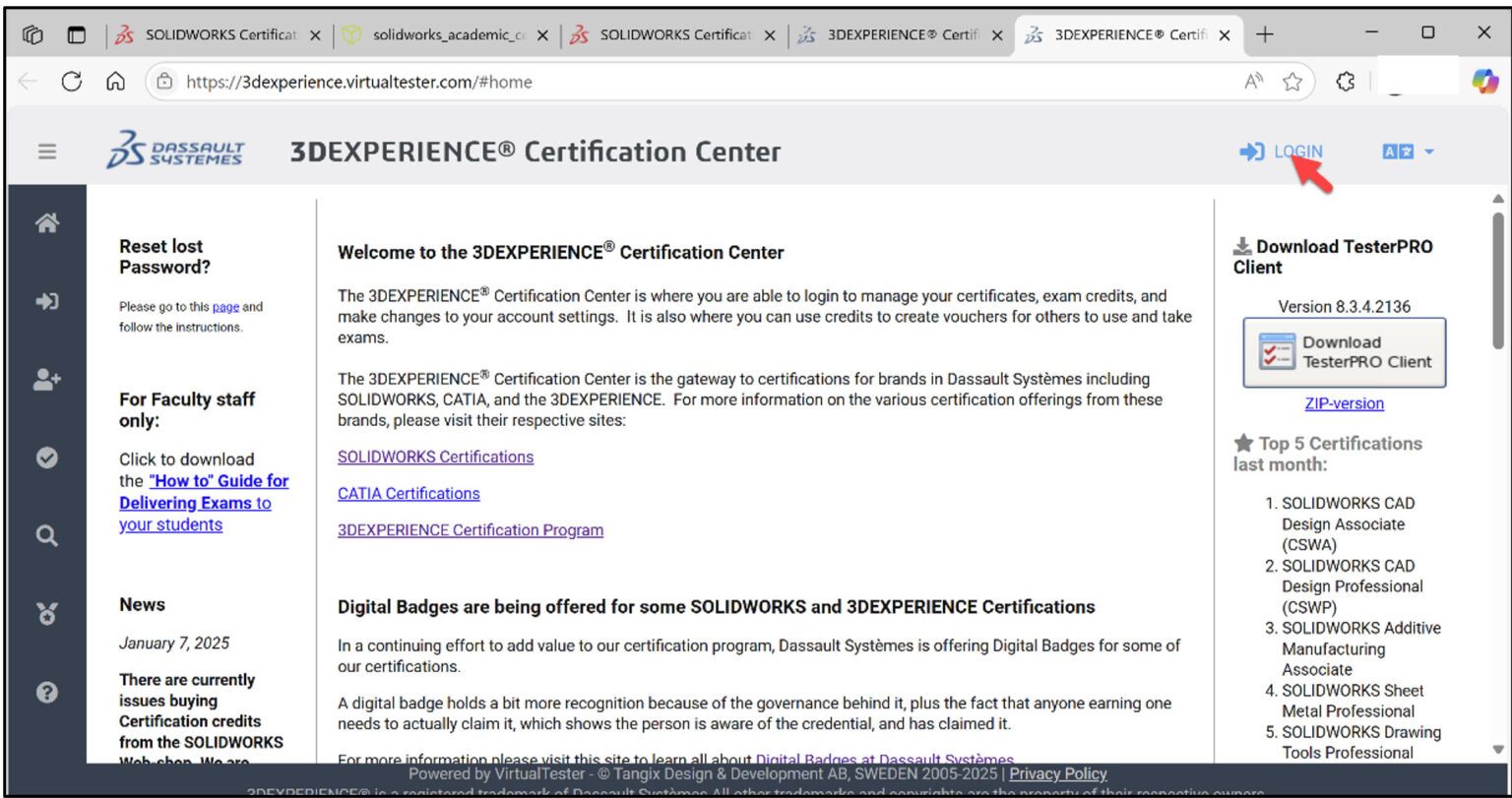The width and height of the screenshot is (1512, 798).
Task: Click the browser refresh button
Action: 71,81
